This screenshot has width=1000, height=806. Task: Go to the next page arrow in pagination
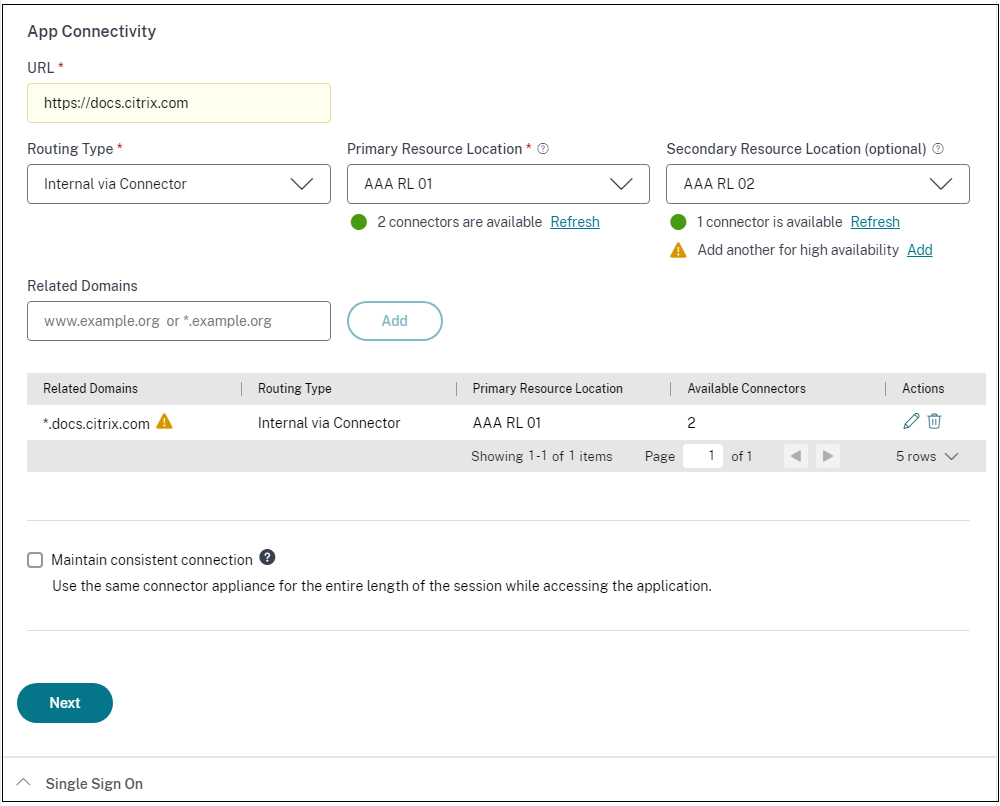827,456
